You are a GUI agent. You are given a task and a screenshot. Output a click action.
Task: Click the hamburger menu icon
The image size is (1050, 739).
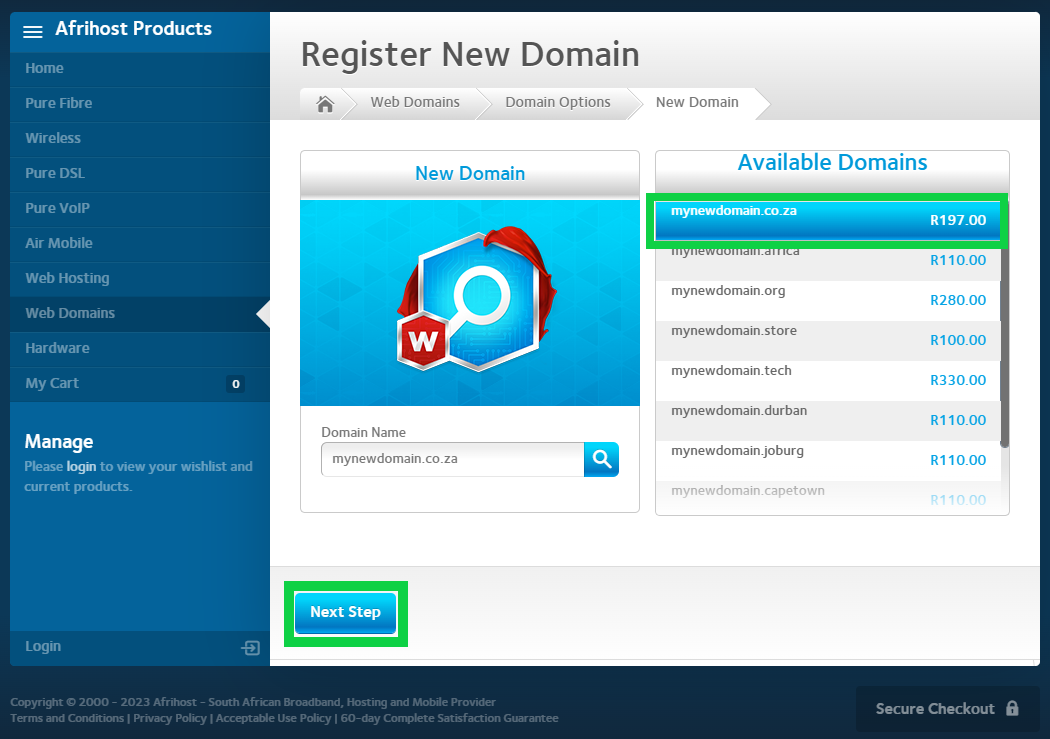click(33, 31)
